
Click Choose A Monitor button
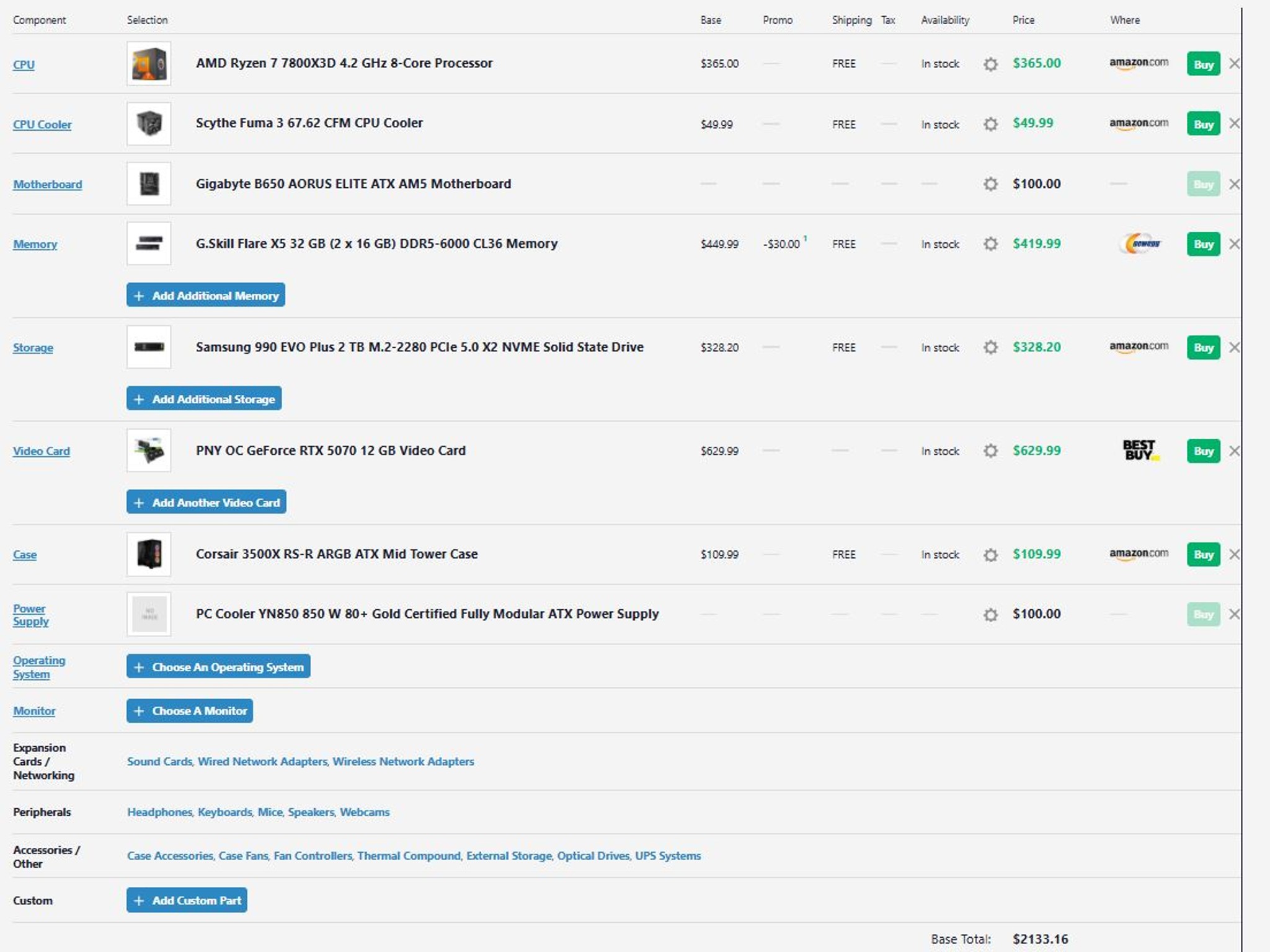click(190, 711)
